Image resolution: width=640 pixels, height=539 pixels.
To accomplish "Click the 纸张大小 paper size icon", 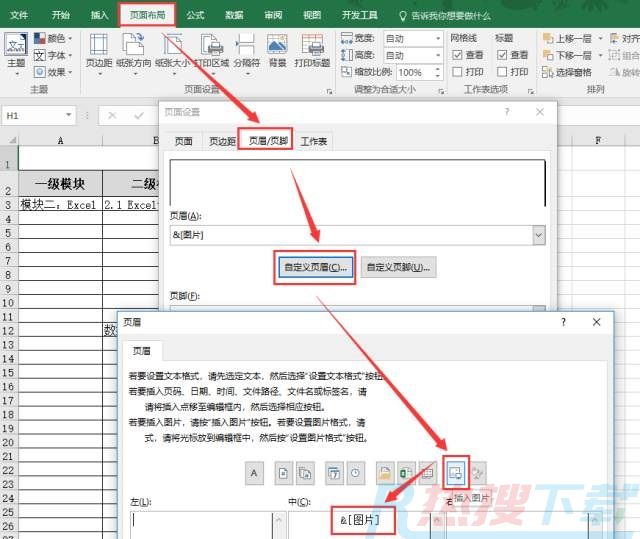I will [x=172, y=45].
